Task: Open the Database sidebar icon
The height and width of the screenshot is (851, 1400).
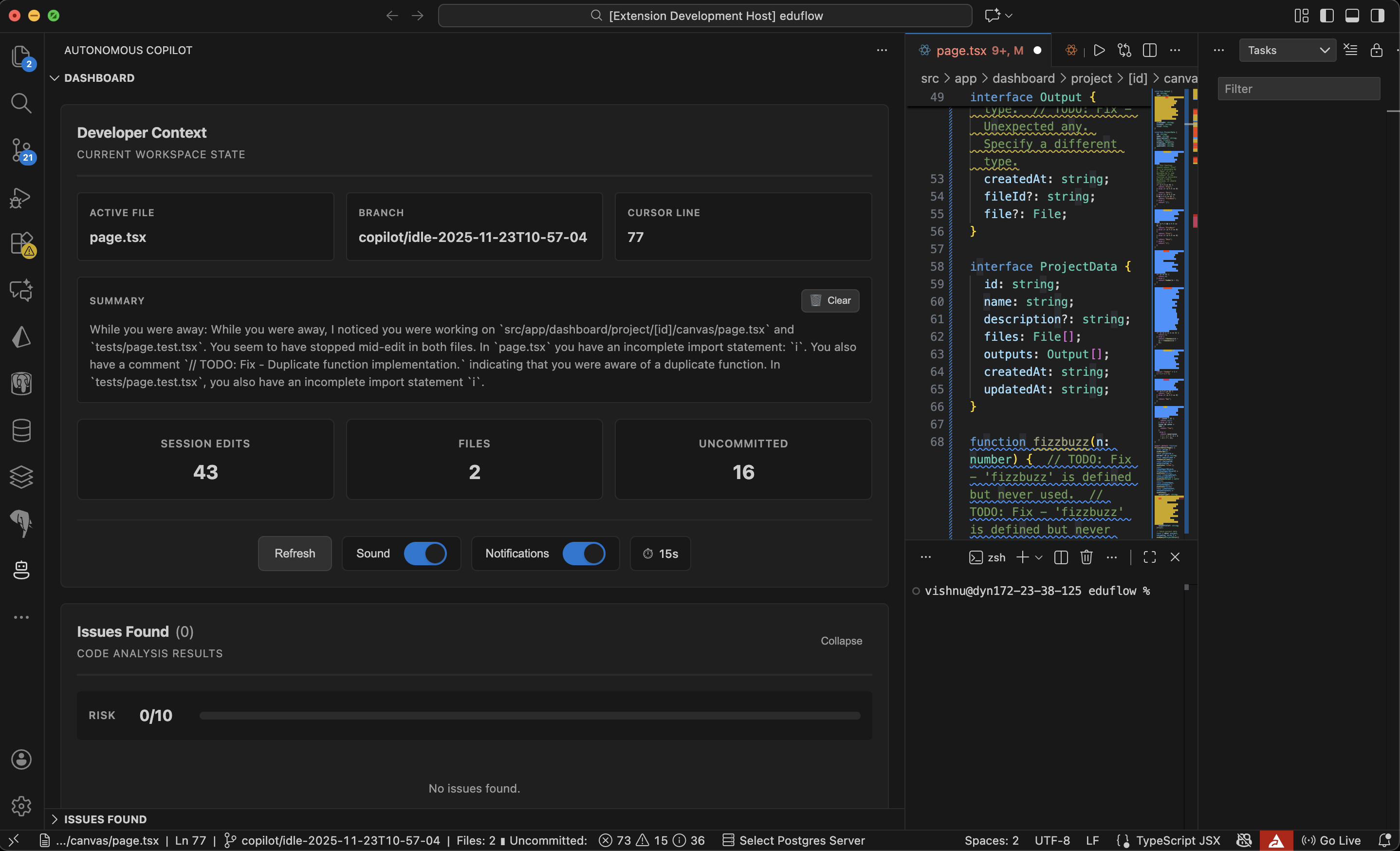Action: pyautogui.click(x=21, y=430)
